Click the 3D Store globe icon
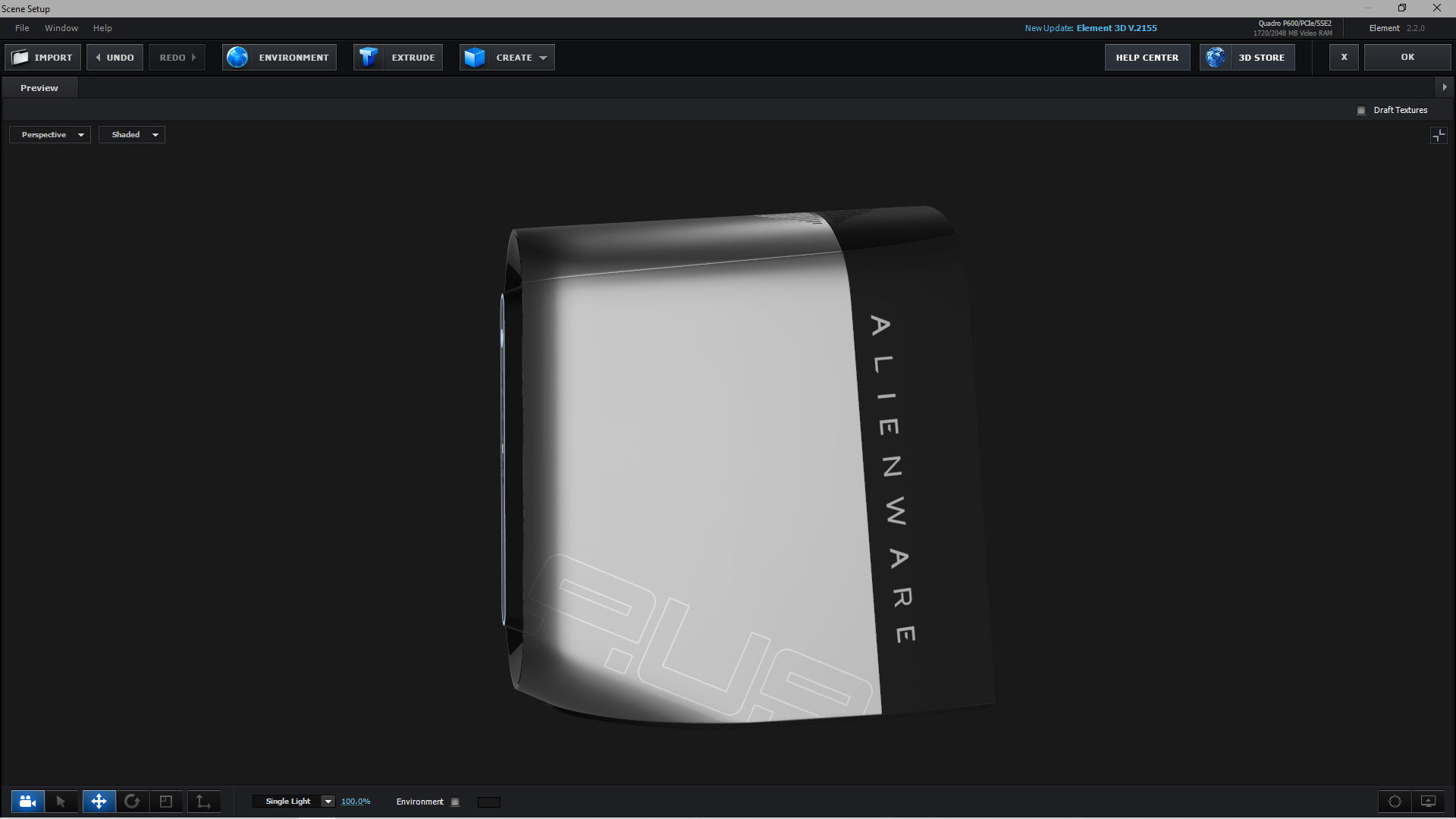Viewport: 1456px width, 819px height. [1216, 58]
